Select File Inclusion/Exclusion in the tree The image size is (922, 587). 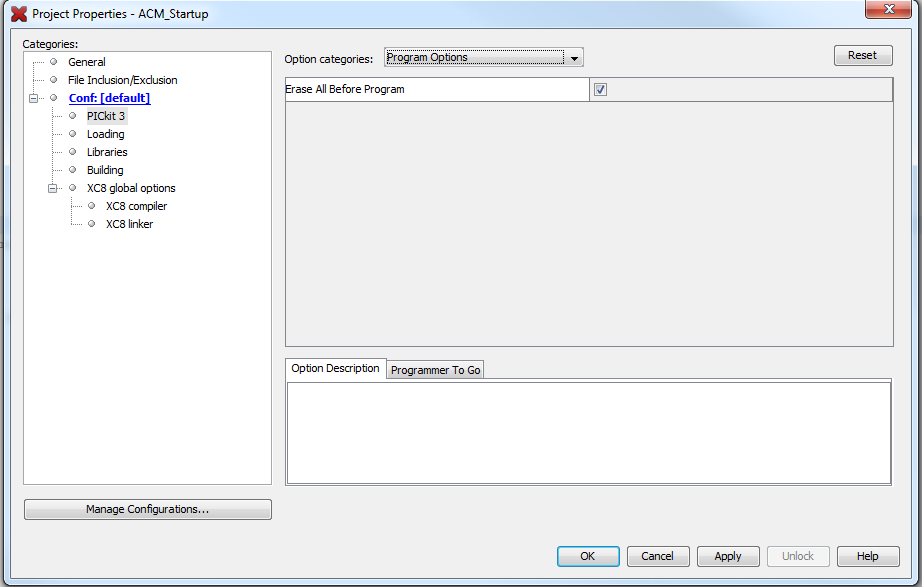pos(122,80)
